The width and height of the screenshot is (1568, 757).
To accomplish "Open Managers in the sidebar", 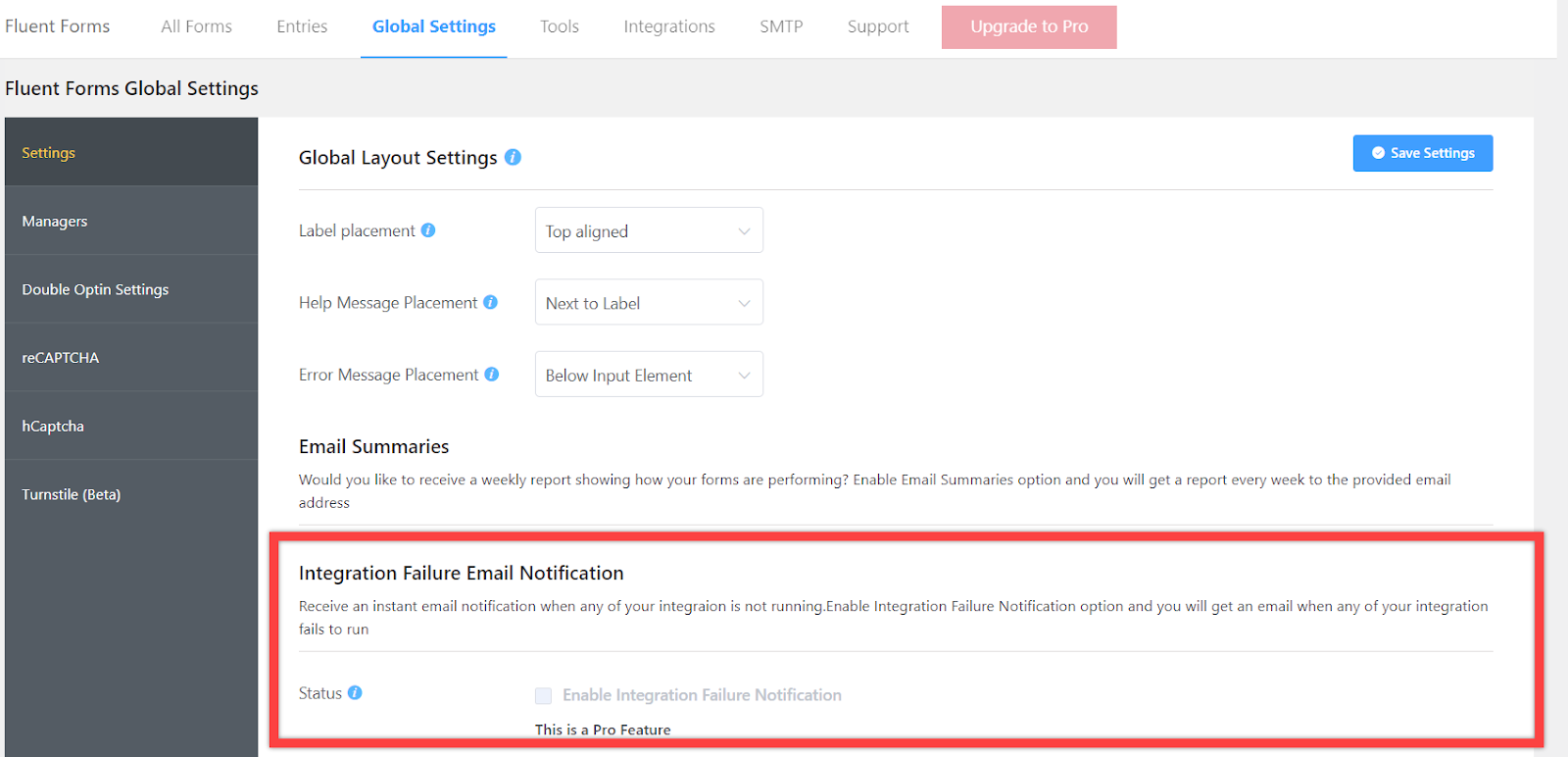I will (x=131, y=221).
